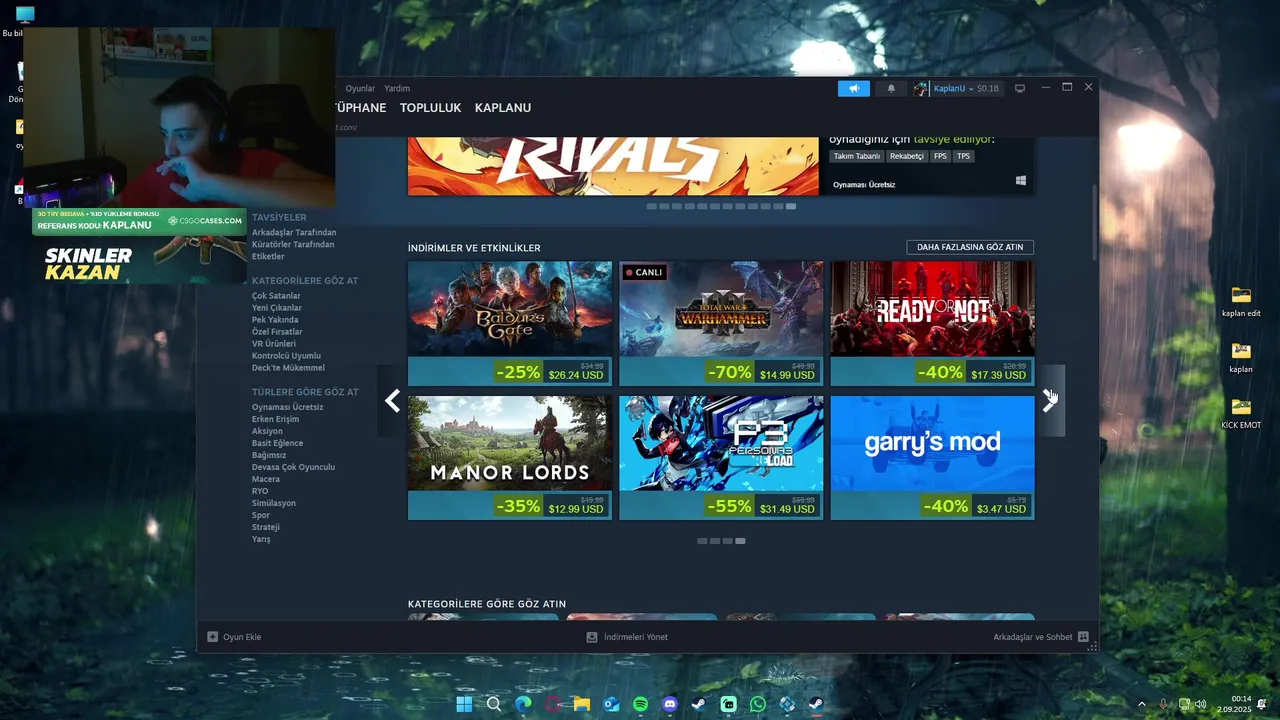1280x720 pixels.
Task: Open Steam announcements megaphone button
Action: 854,88
